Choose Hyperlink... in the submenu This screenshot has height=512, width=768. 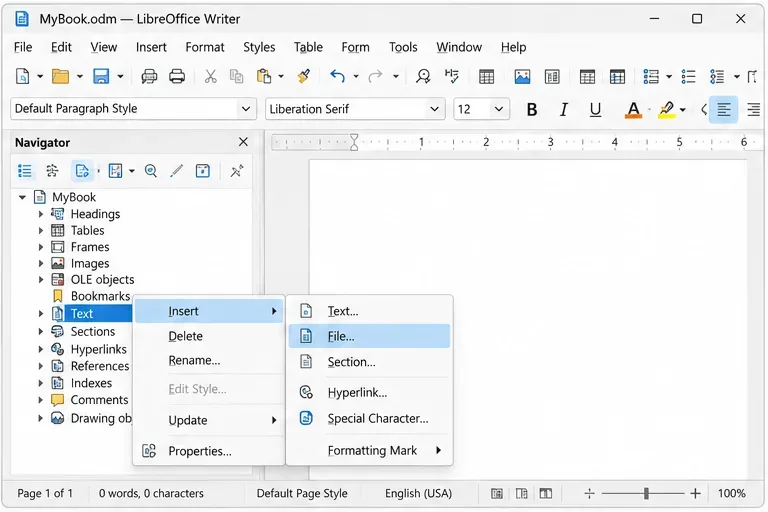369,393
